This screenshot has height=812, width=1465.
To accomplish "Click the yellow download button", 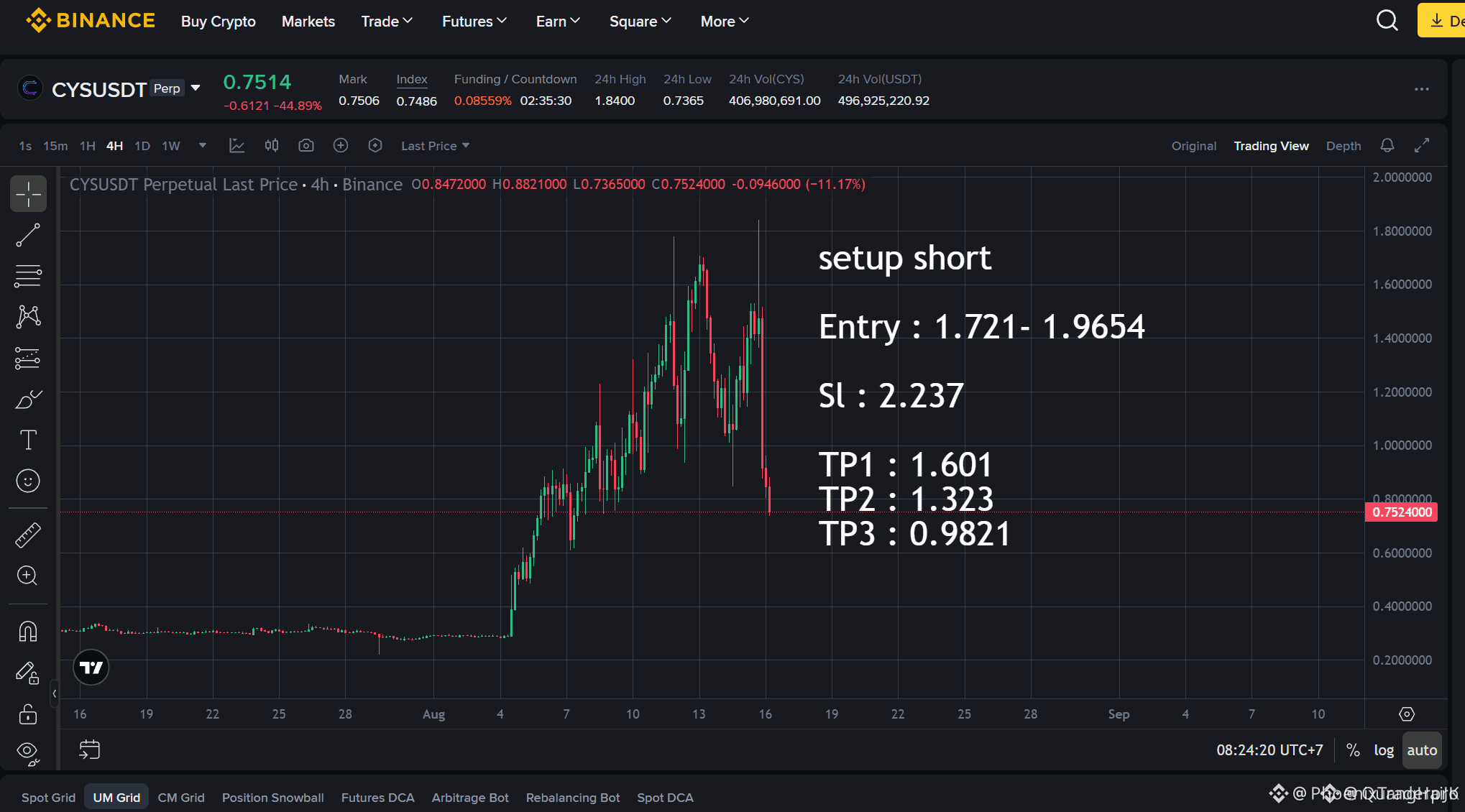I will pyautogui.click(x=1441, y=20).
